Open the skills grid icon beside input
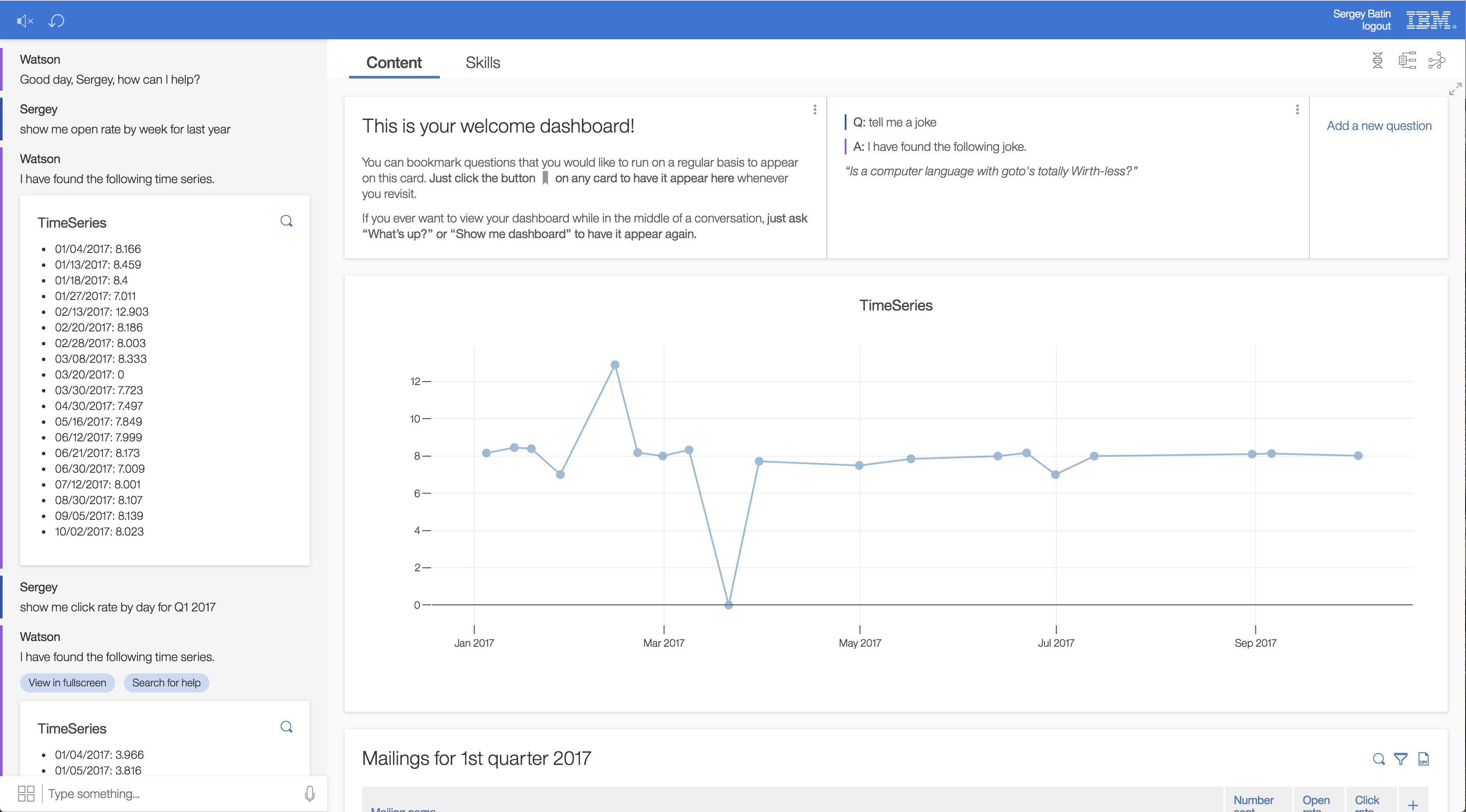 [x=26, y=793]
